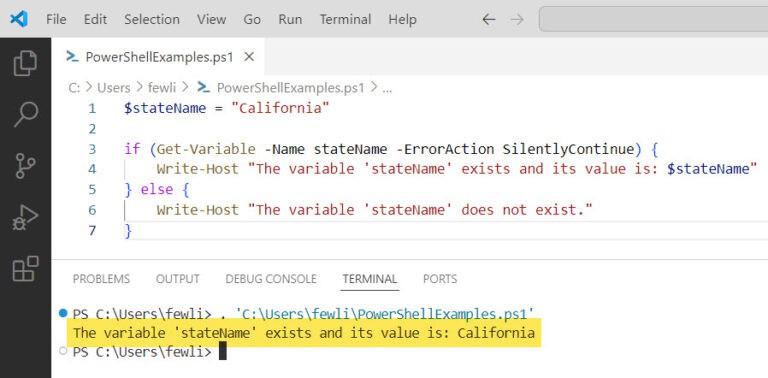Click Get-Variable on line 3
768x378 pixels.
[x=206, y=149]
